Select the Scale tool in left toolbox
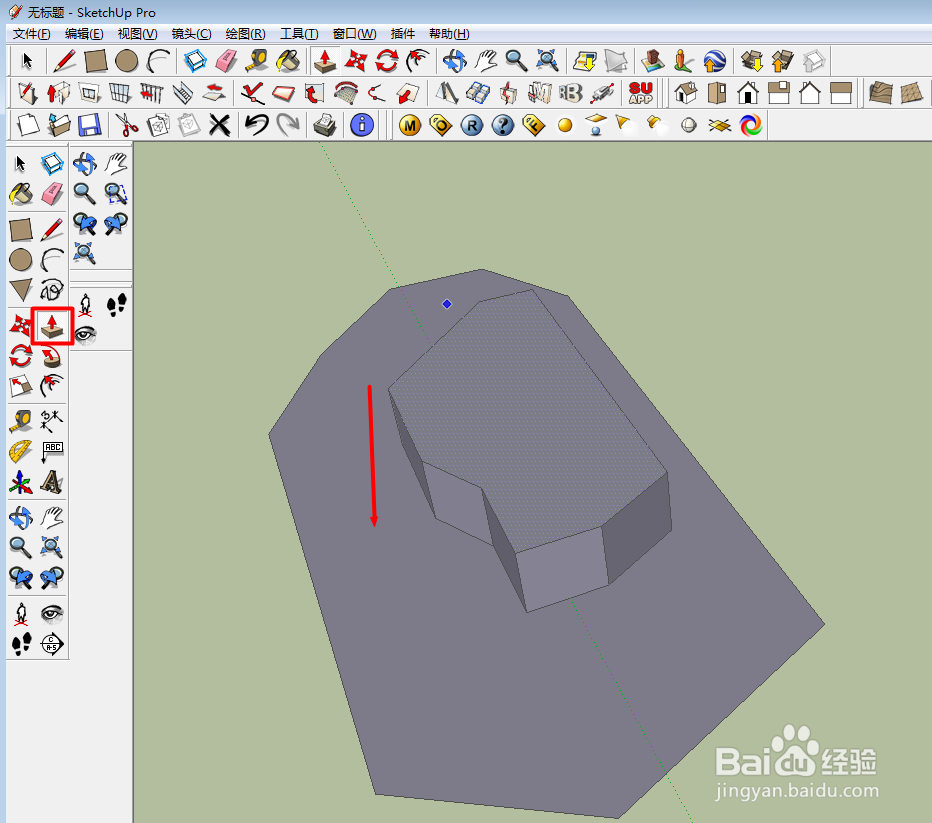The height and width of the screenshot is (823, 932). pos(21,386)
